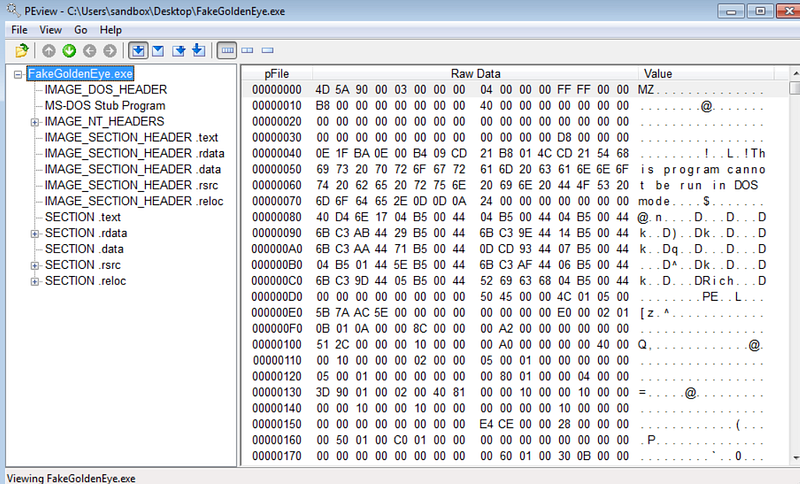Expand the SECTION .rsrc node
This screenshot has width=800, height=484.
pyautogui.click(x=34, y=265)
